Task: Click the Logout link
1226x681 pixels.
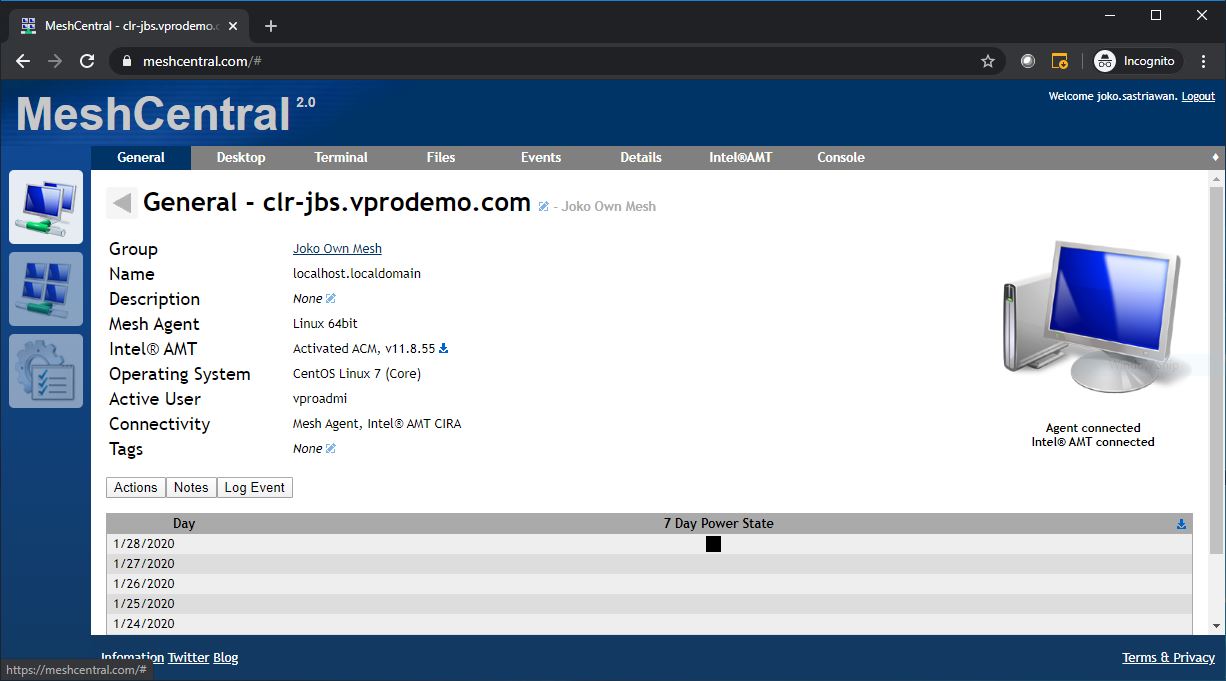Action: tap(1198, 96)
